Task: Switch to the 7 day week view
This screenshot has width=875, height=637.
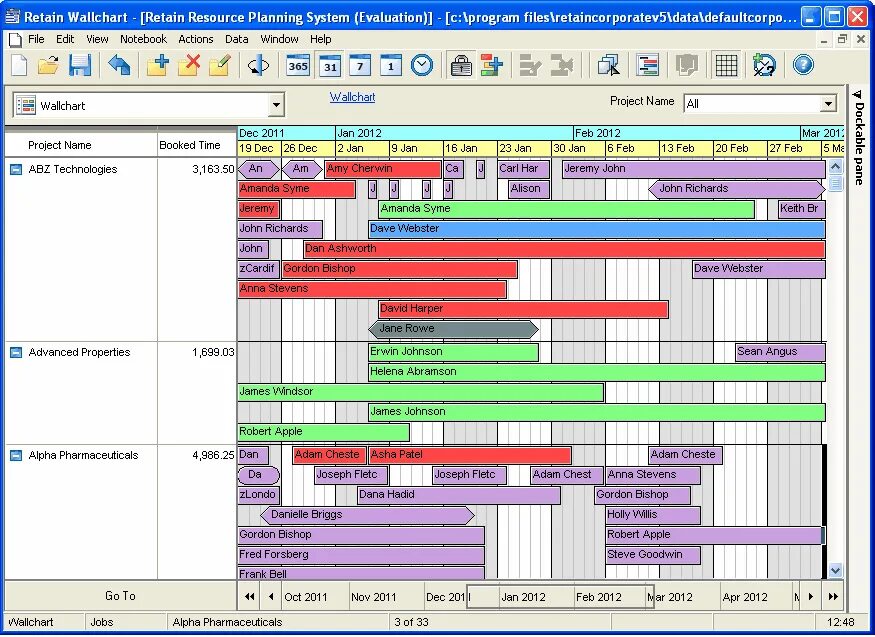Action: pyautogui.click(x=360, y=66)
